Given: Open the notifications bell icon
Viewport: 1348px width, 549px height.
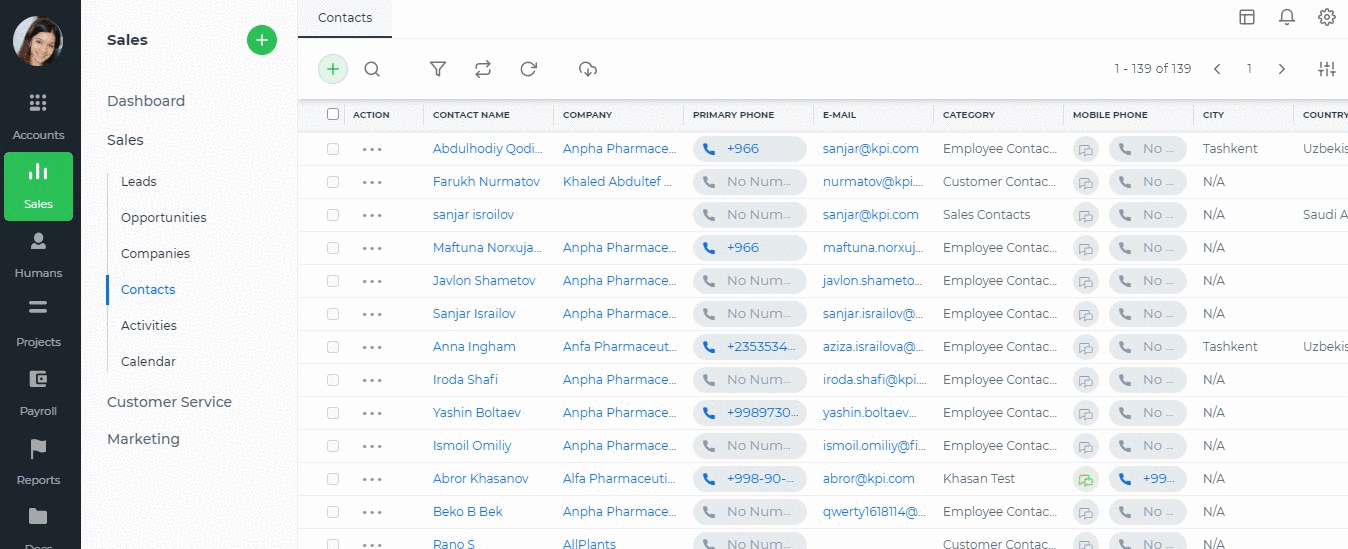Looking at the screenshot, I should (x=1287, y=17).
